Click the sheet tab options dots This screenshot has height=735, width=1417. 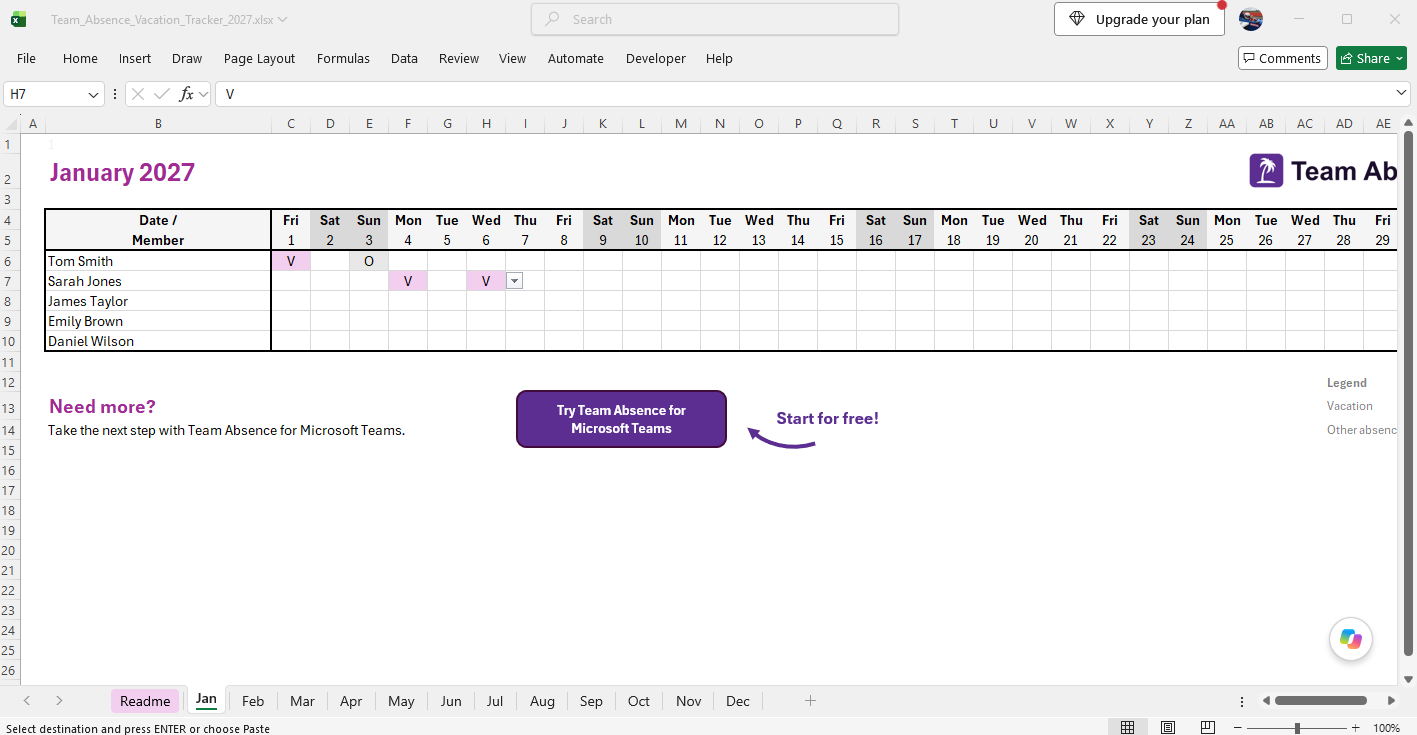(x=1242, y=701)
